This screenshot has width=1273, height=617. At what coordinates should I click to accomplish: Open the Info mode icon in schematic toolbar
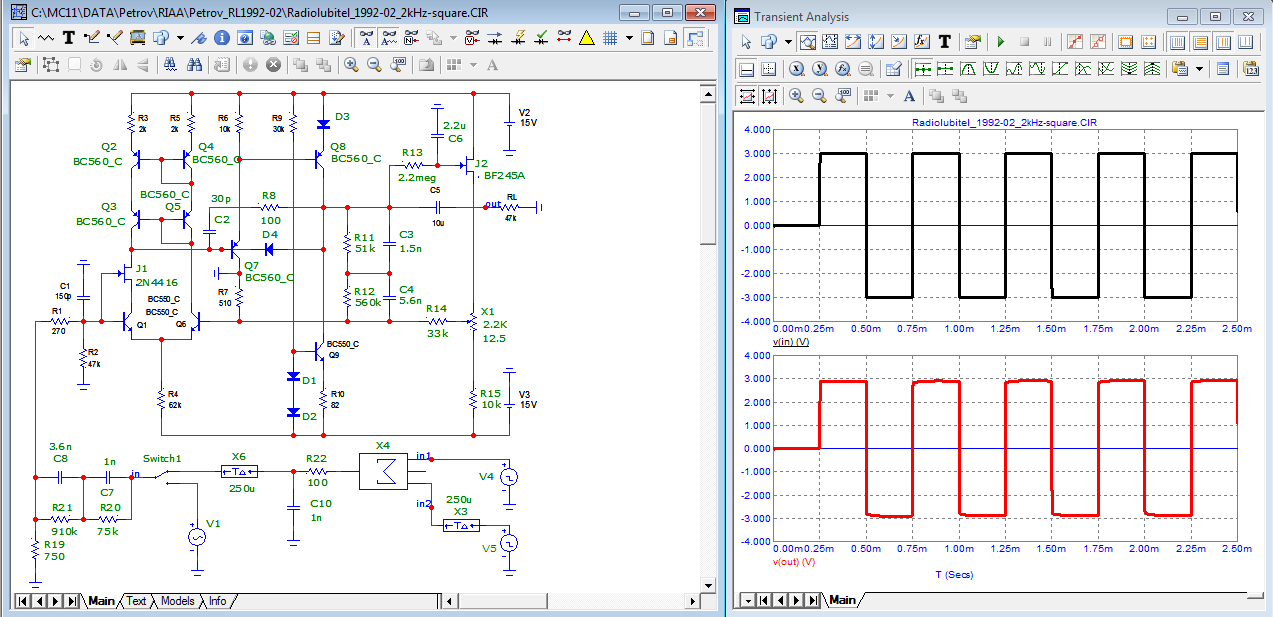click(x=220, y=38)
